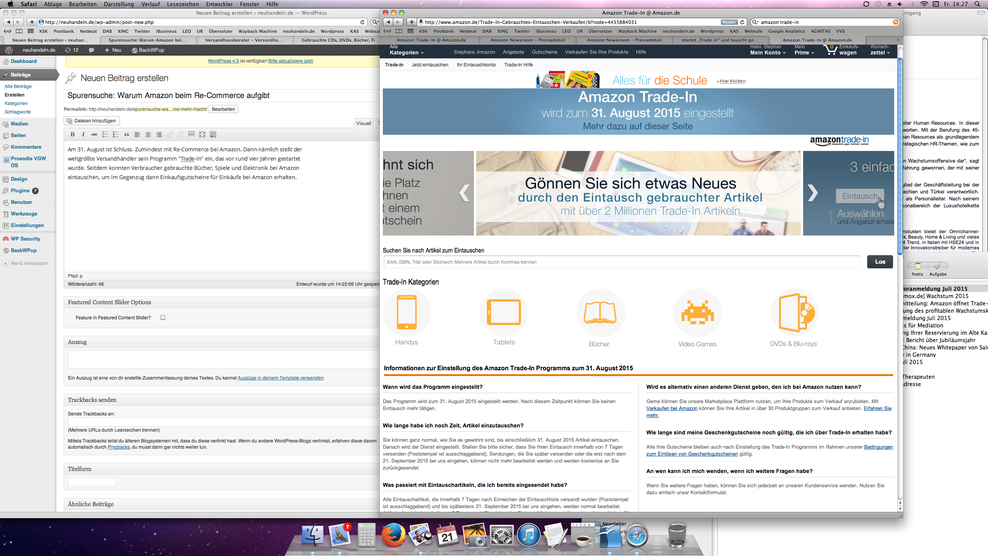Click Dateien hinzufügen button

92,120
